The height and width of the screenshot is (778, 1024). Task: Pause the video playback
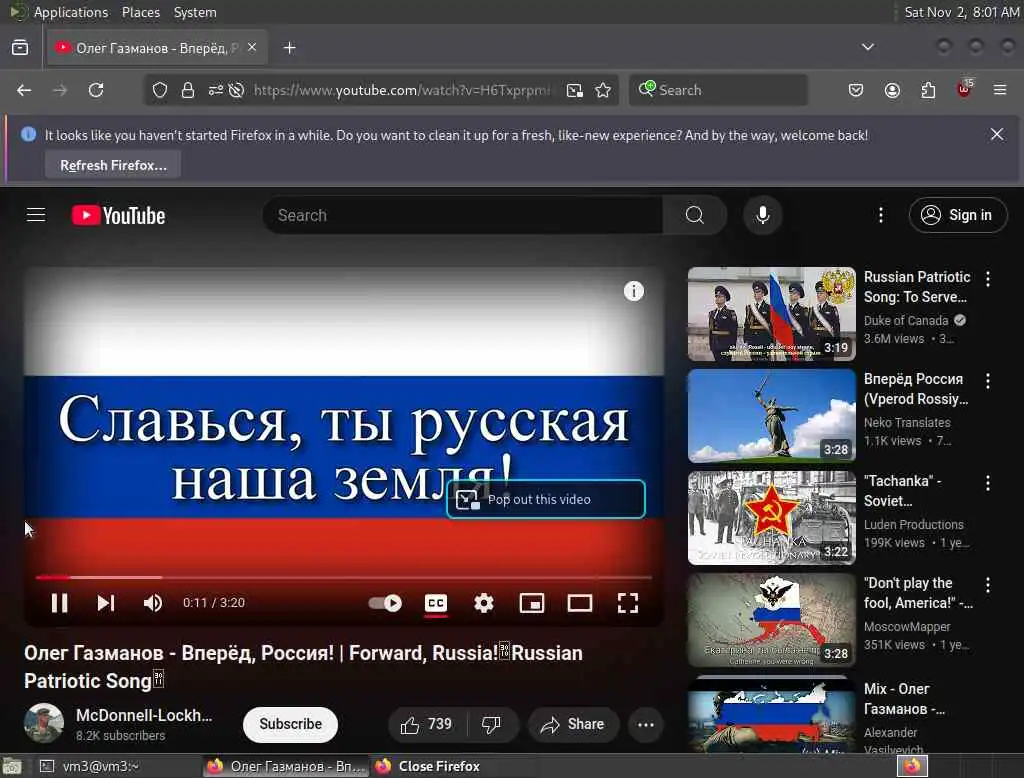[59, 603]
